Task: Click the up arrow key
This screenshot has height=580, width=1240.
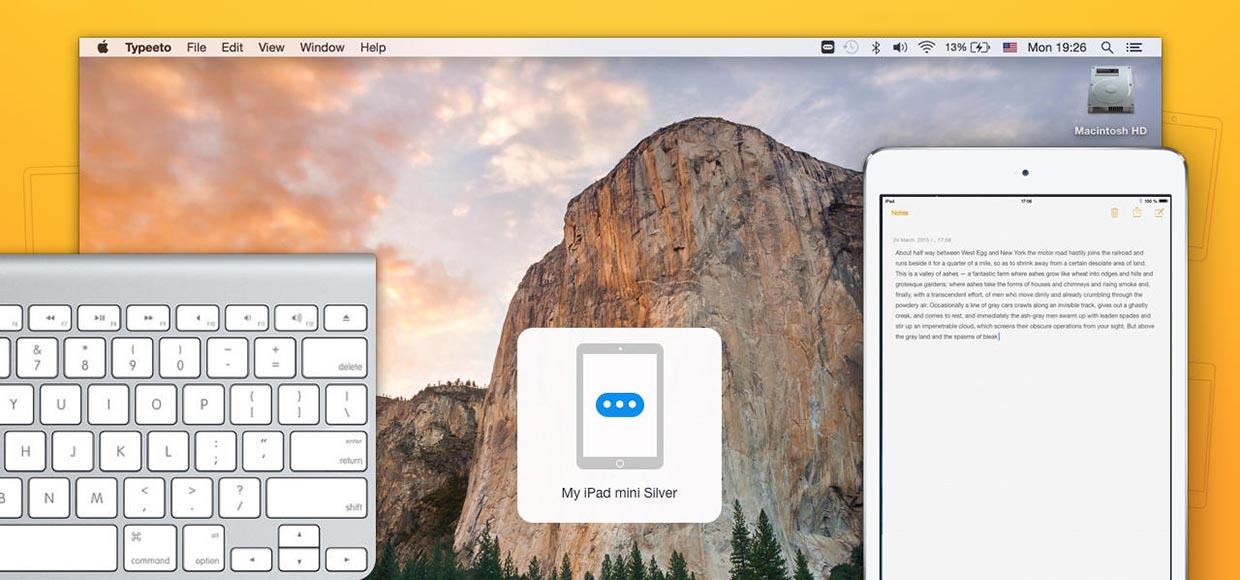Action: pos(298,536)
